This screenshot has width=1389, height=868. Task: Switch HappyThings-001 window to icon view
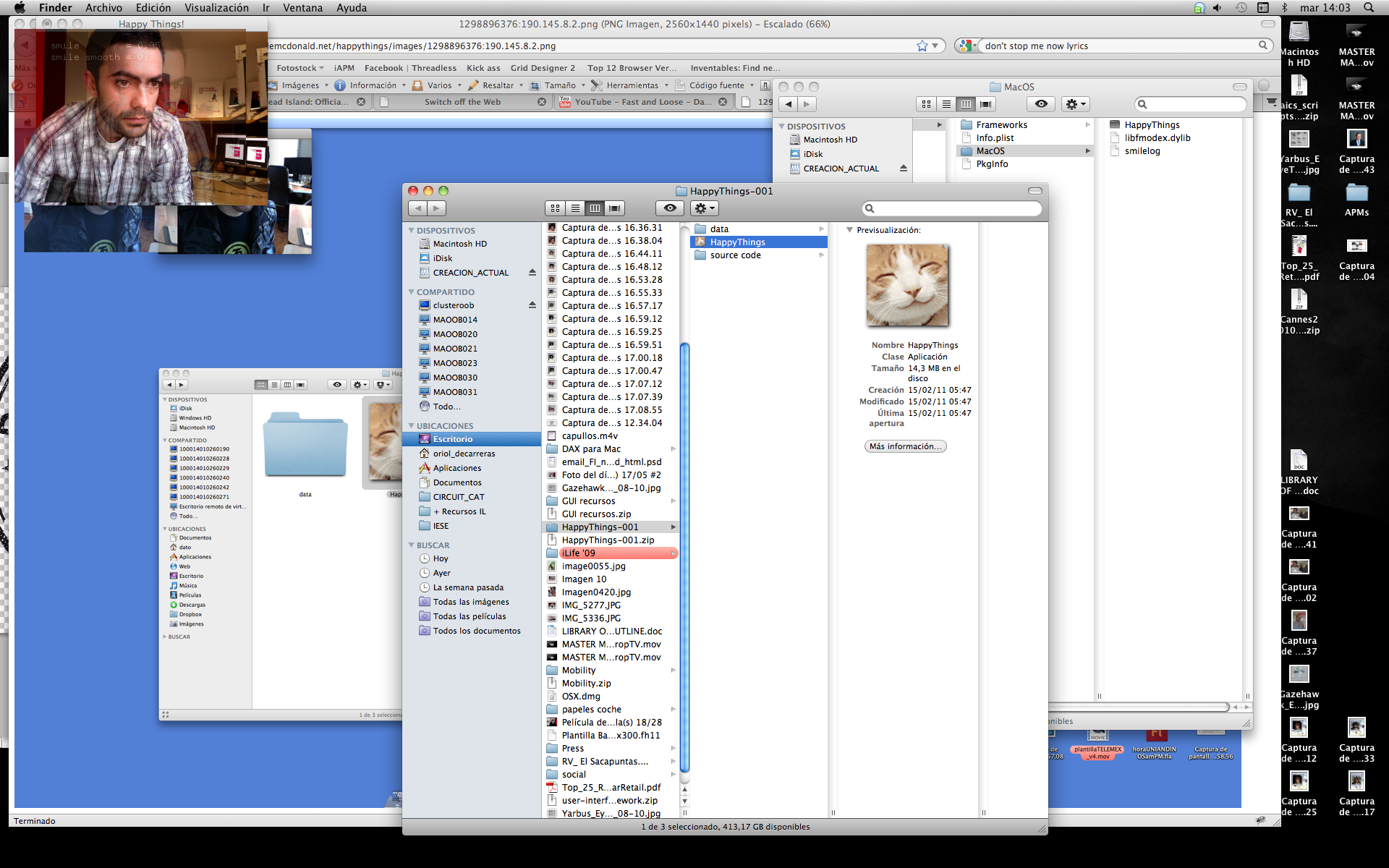click(555, 208)
